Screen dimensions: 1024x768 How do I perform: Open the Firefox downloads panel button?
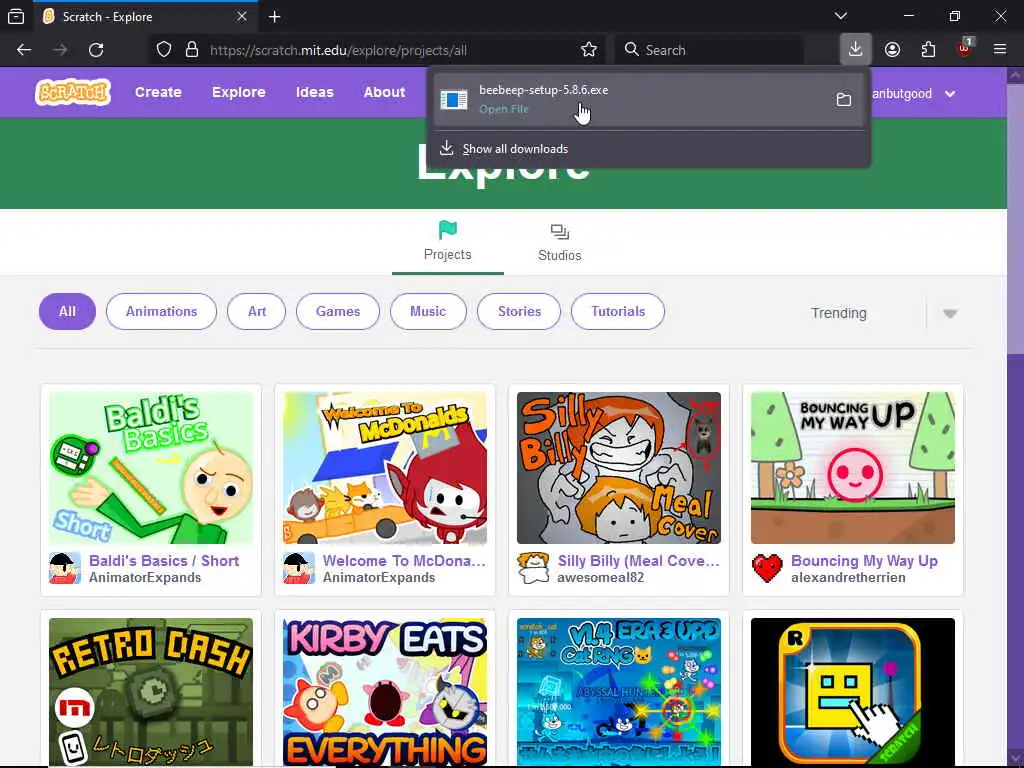pos(856,50)
